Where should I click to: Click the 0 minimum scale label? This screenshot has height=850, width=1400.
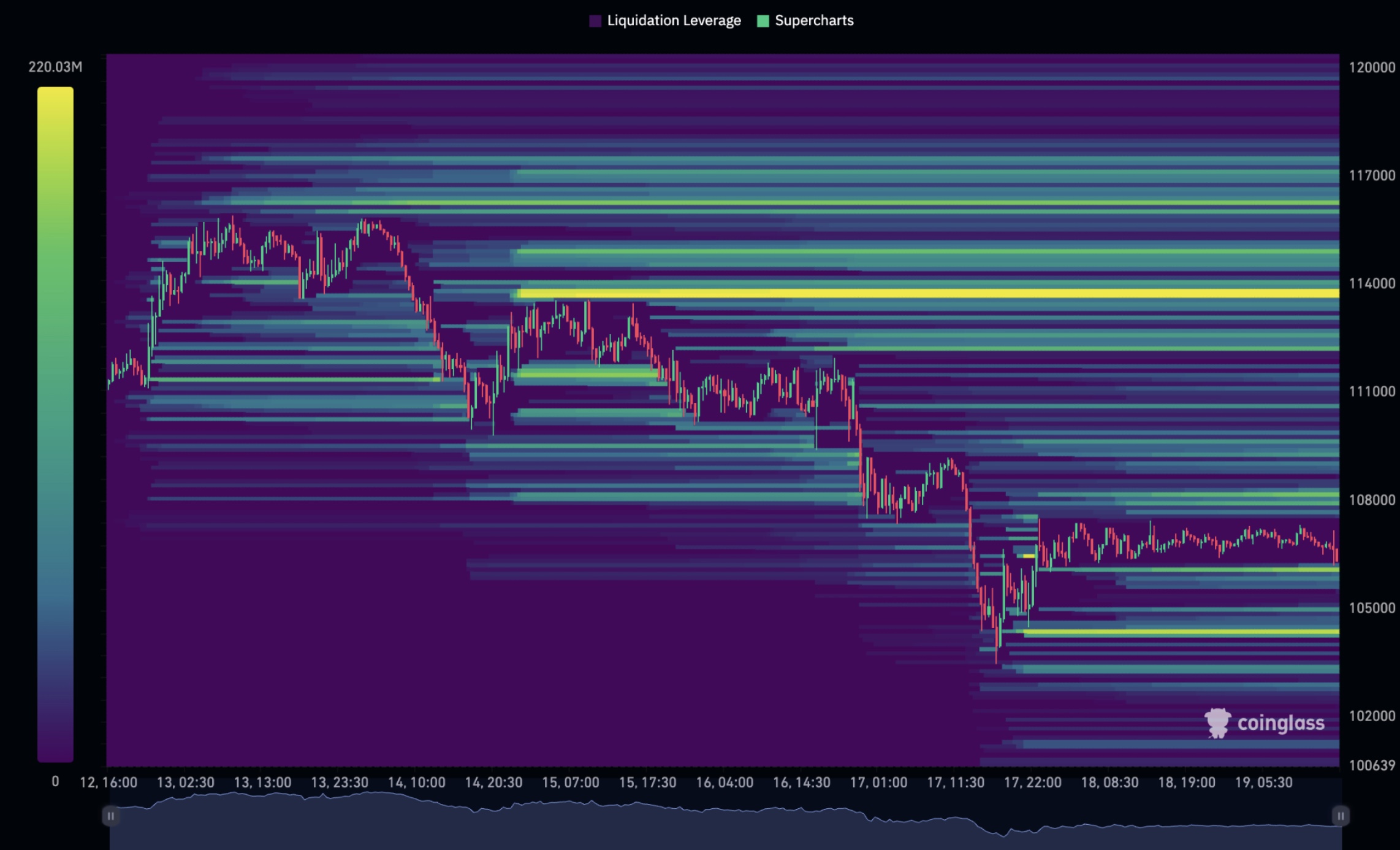[55, 781]
